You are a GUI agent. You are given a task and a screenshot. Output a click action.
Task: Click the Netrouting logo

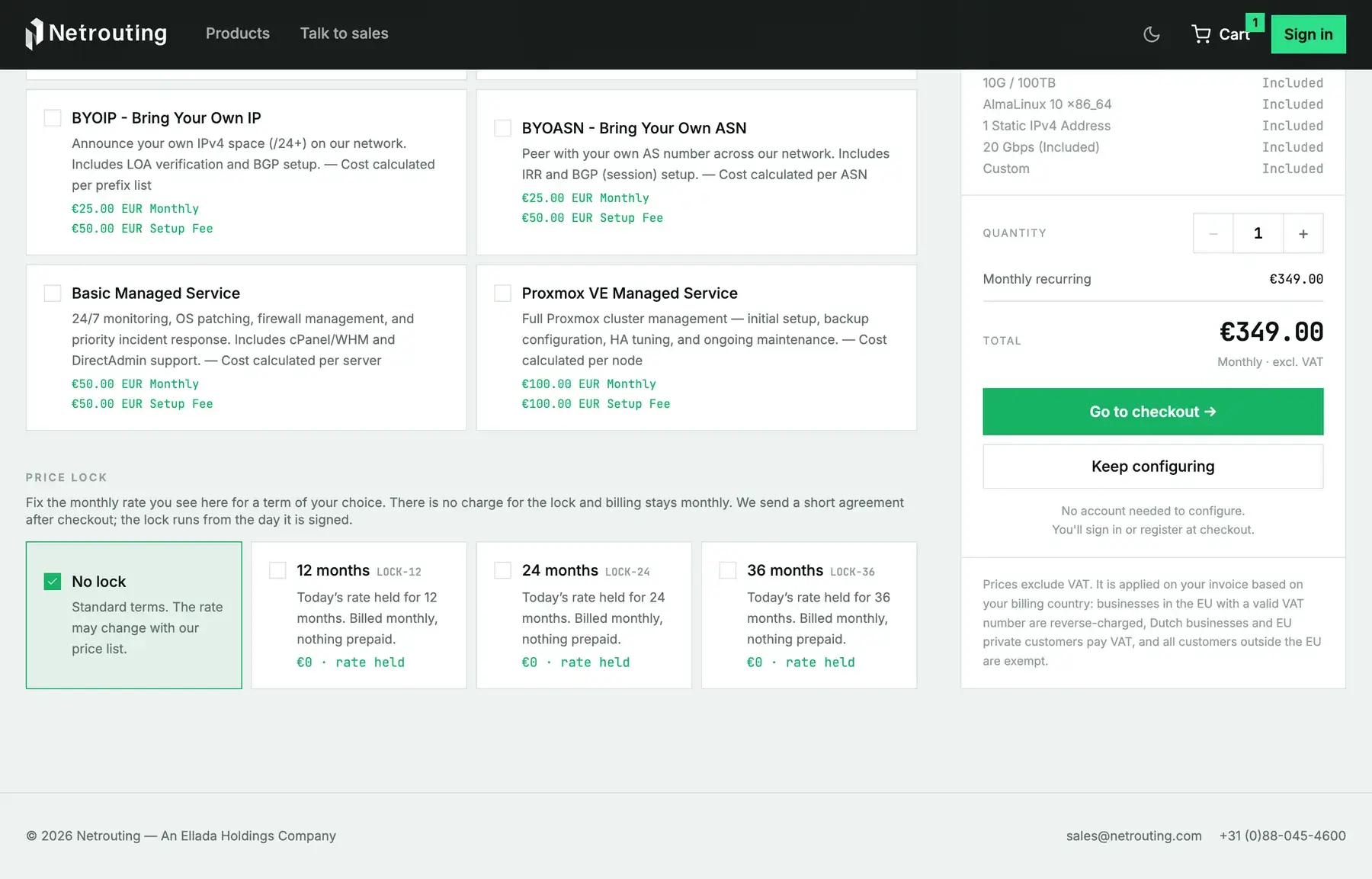96,34
